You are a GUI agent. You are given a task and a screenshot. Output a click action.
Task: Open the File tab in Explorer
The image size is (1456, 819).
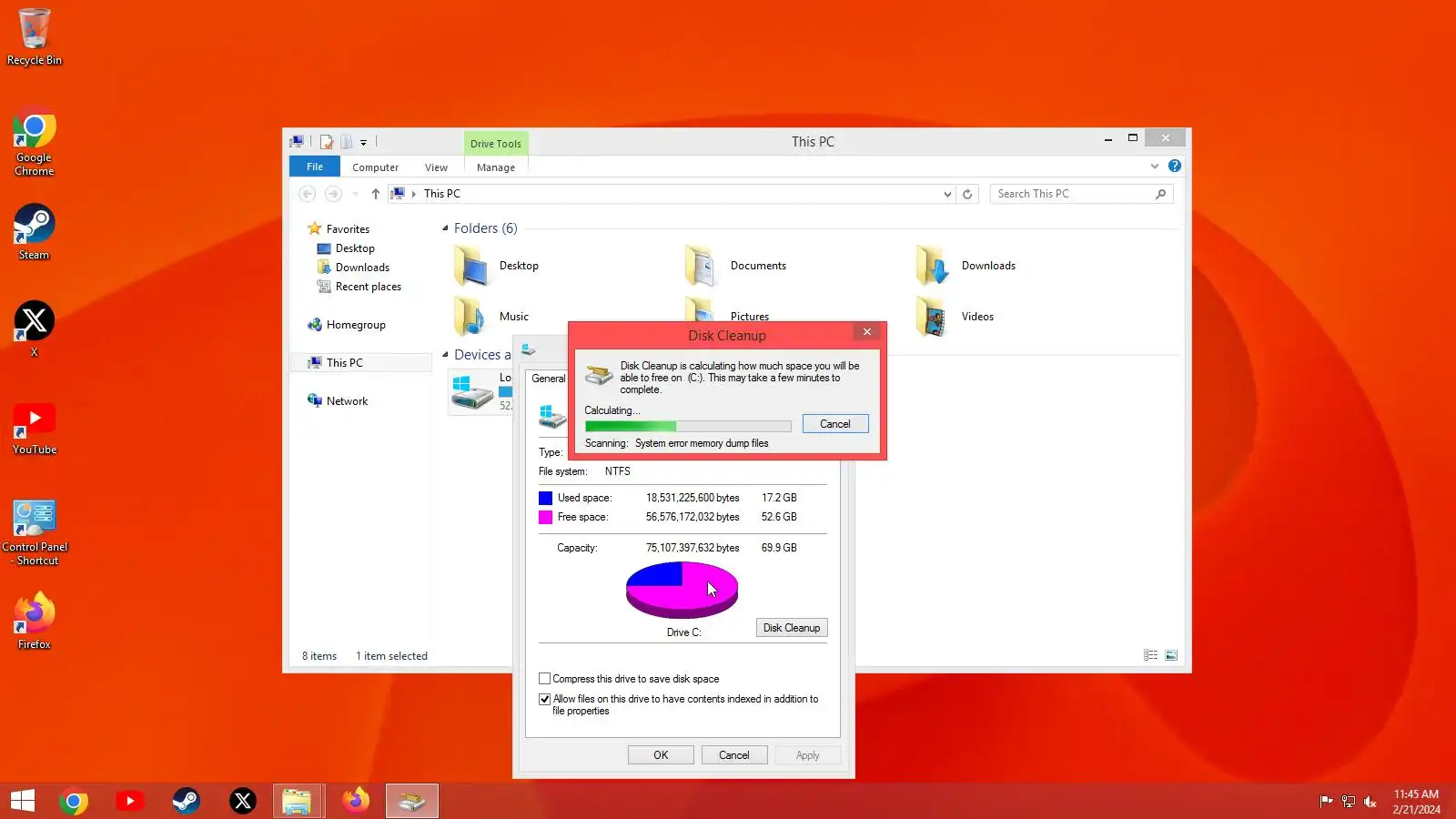(x=315, y=167)
